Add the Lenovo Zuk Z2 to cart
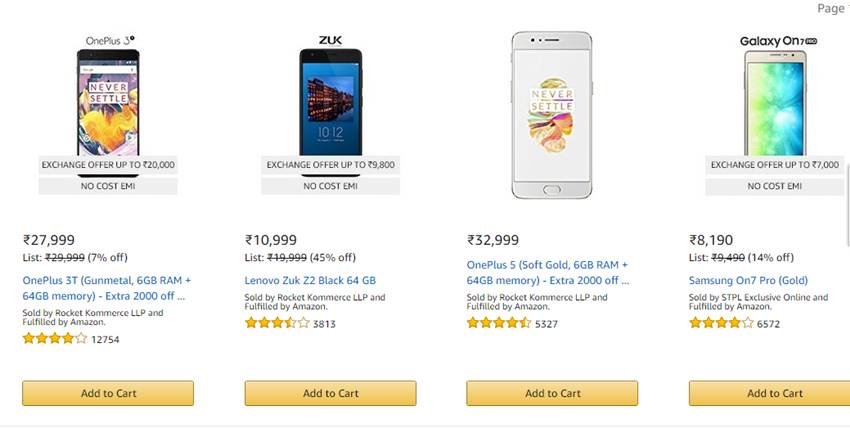This screenshot has height=428, width=850. click(330, 393)
